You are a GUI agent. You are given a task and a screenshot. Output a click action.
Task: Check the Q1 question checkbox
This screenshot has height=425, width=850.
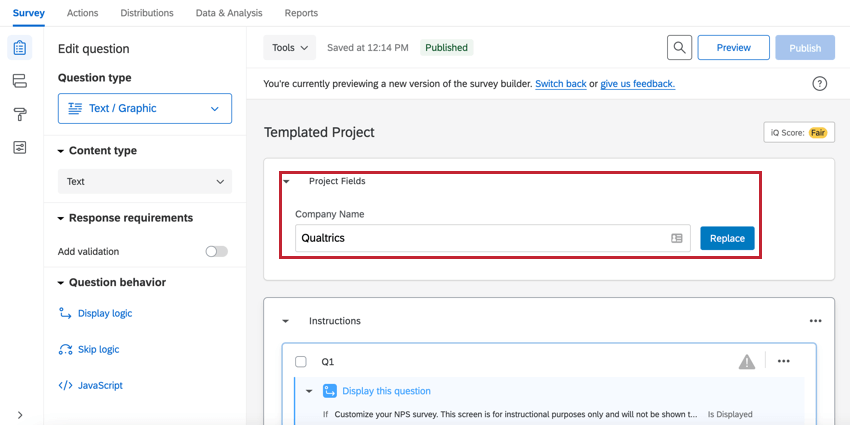pos(301,361)
